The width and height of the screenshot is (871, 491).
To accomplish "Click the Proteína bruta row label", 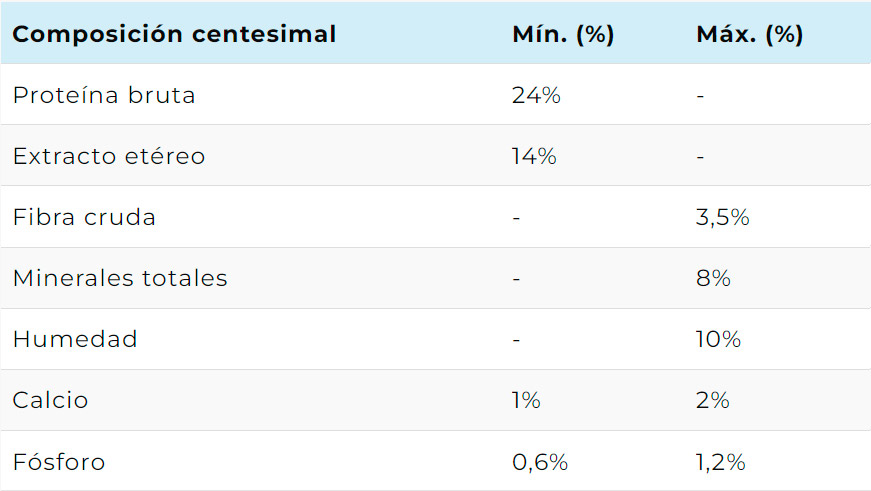I will pos(104,95).
